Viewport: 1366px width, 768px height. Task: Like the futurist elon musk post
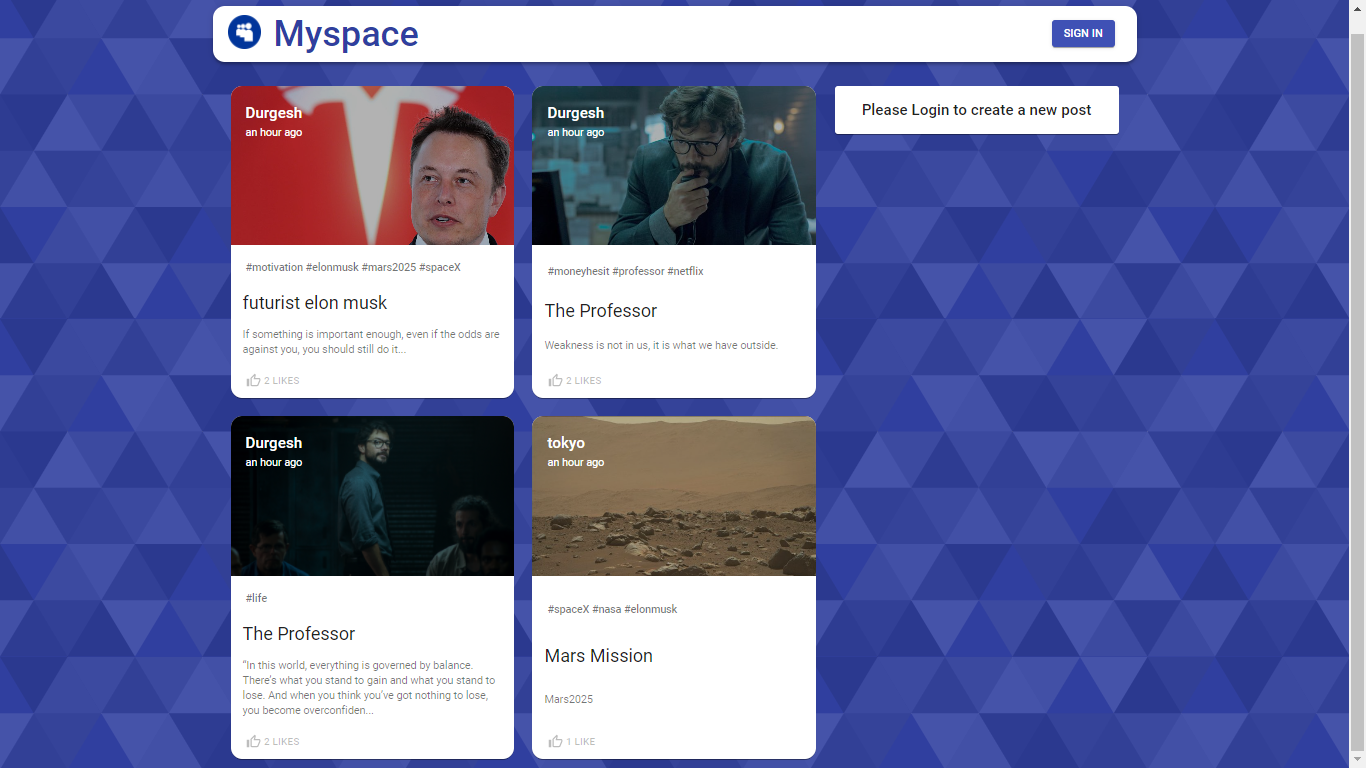(273, 380)
